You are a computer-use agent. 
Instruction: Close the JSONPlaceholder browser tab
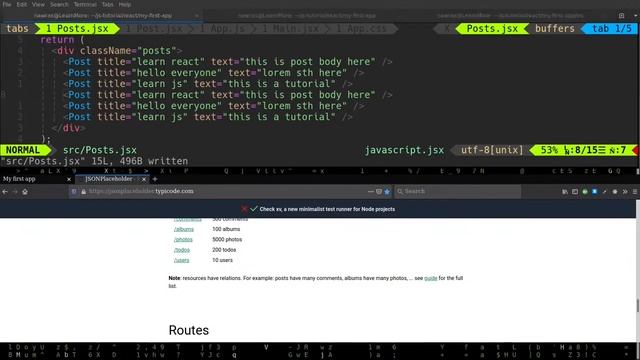click(x=144, y=179)
